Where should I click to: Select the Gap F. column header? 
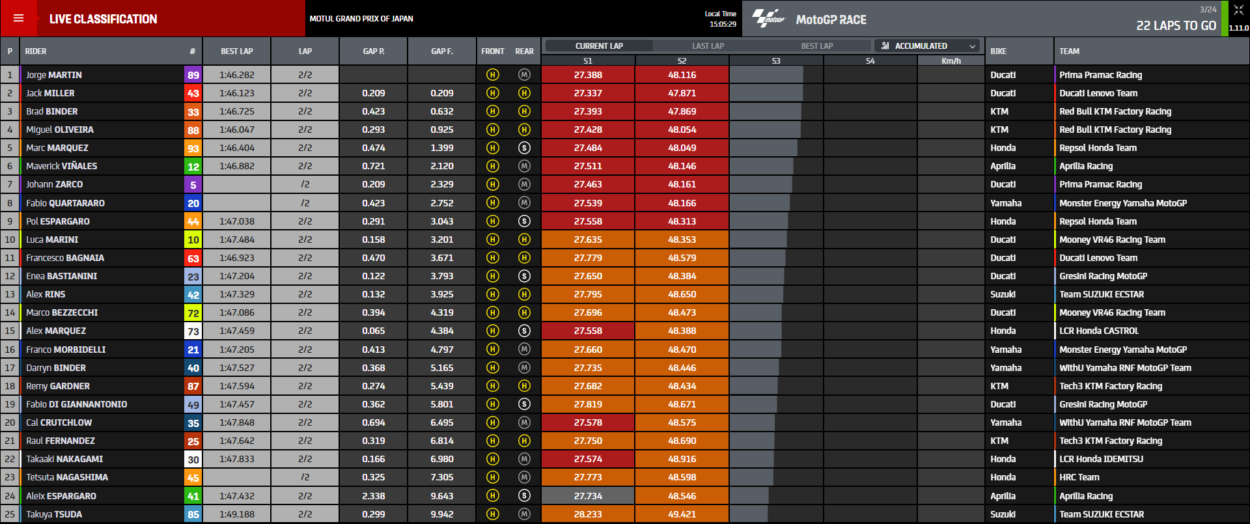[442, 51]
